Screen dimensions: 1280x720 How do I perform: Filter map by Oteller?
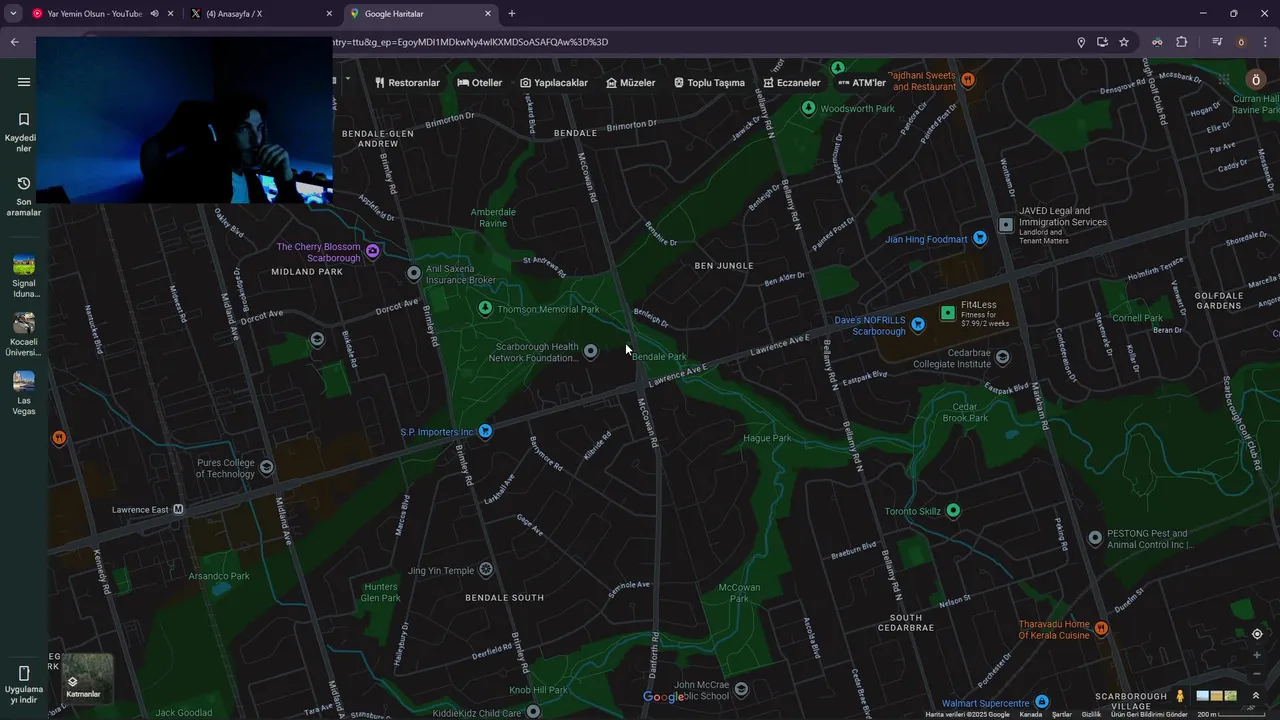pyautogui.click(x=480, y=83)
